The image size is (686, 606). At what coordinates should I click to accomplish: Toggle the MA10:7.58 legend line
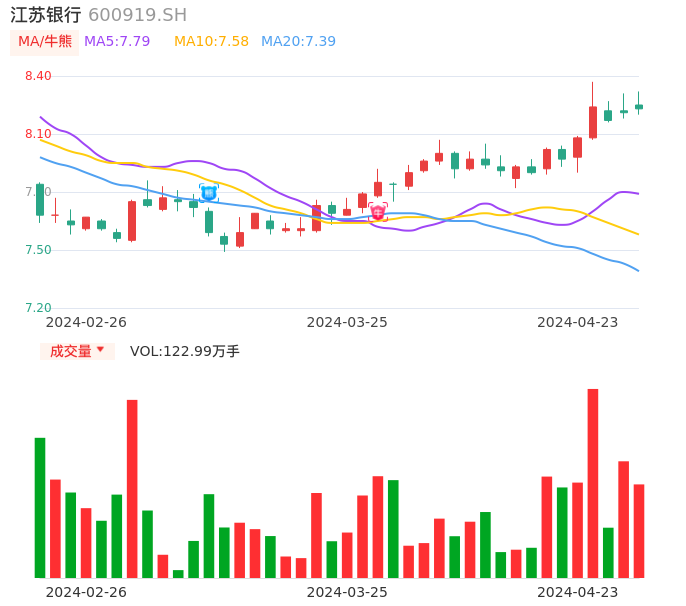tap(211, 41)
